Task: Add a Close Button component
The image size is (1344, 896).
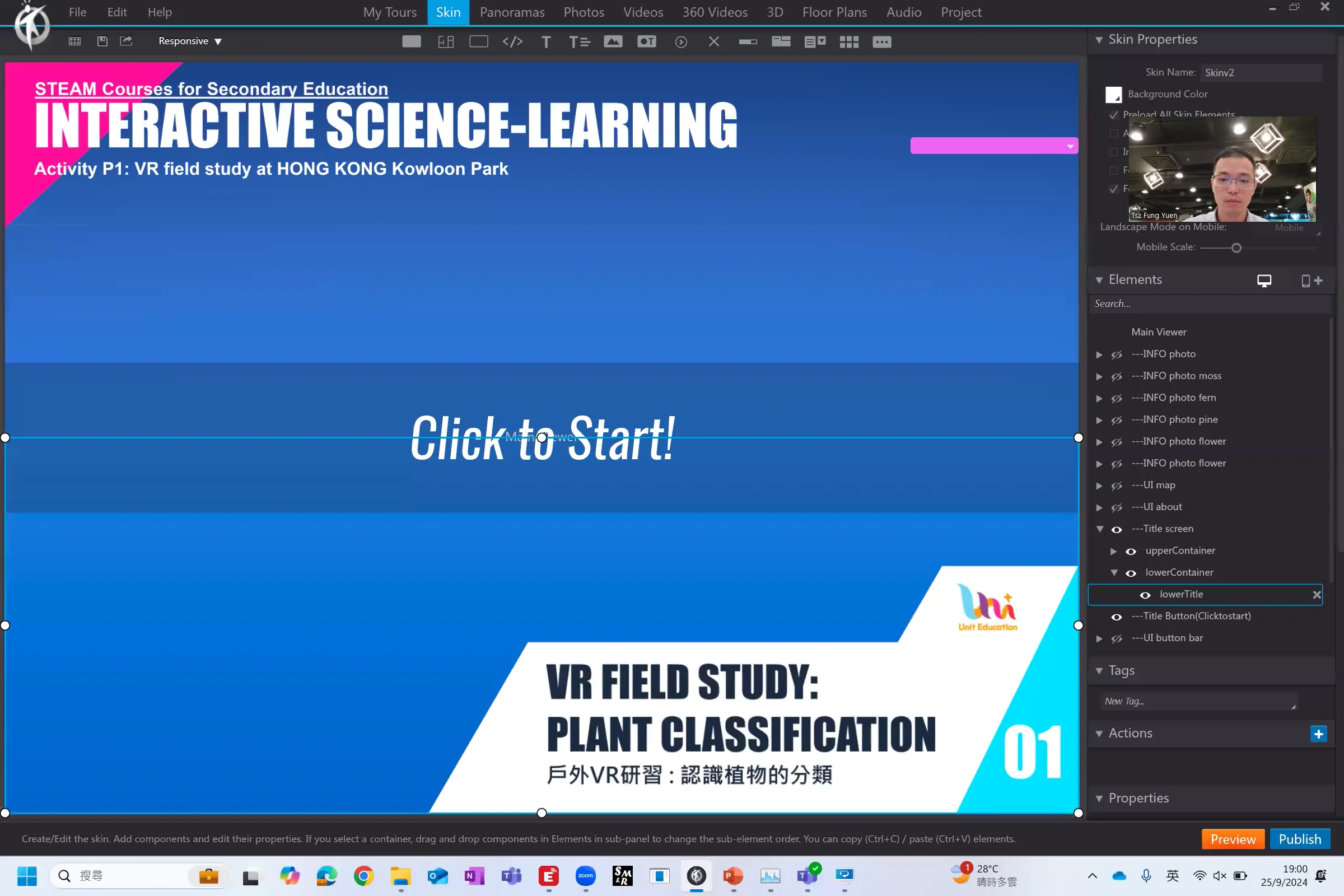Action: 713,41
